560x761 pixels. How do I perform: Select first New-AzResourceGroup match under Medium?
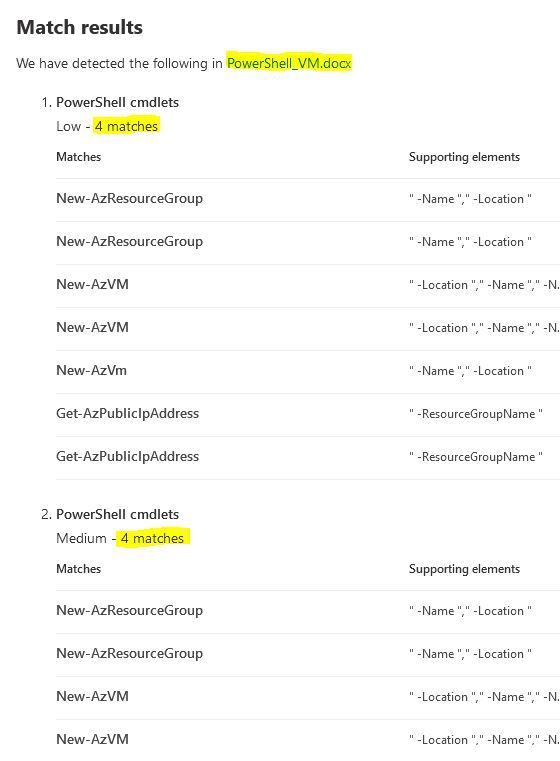(130, 611)
